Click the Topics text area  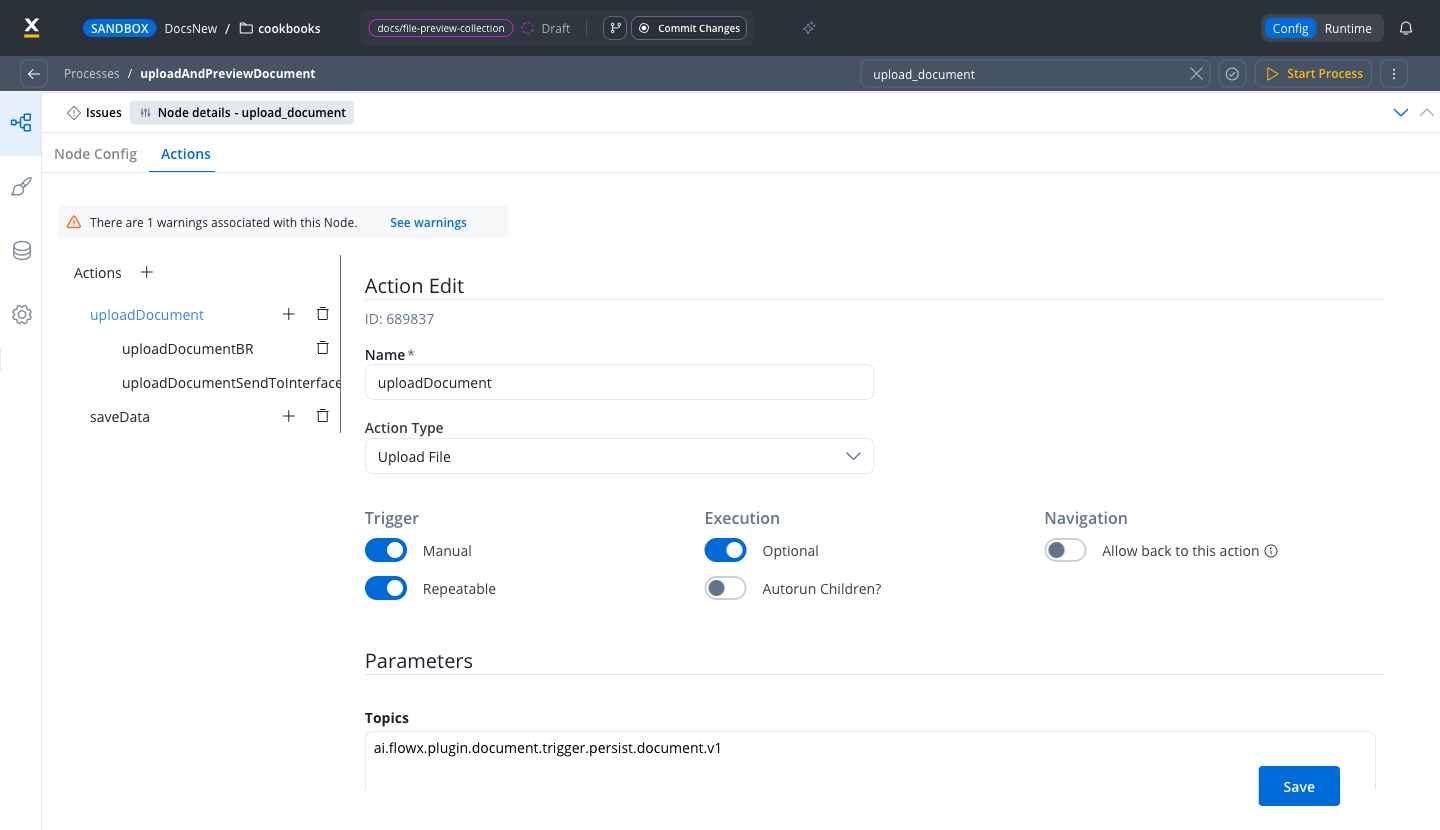click(x=870, y=761)
